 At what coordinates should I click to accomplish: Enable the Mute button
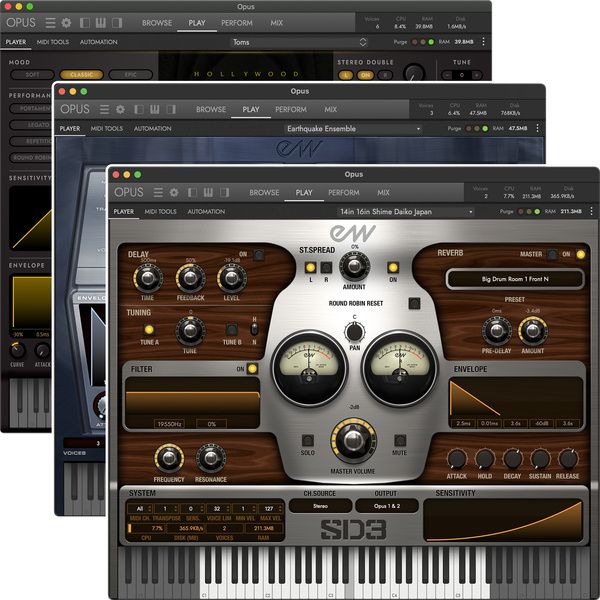[x=400, y=440]
